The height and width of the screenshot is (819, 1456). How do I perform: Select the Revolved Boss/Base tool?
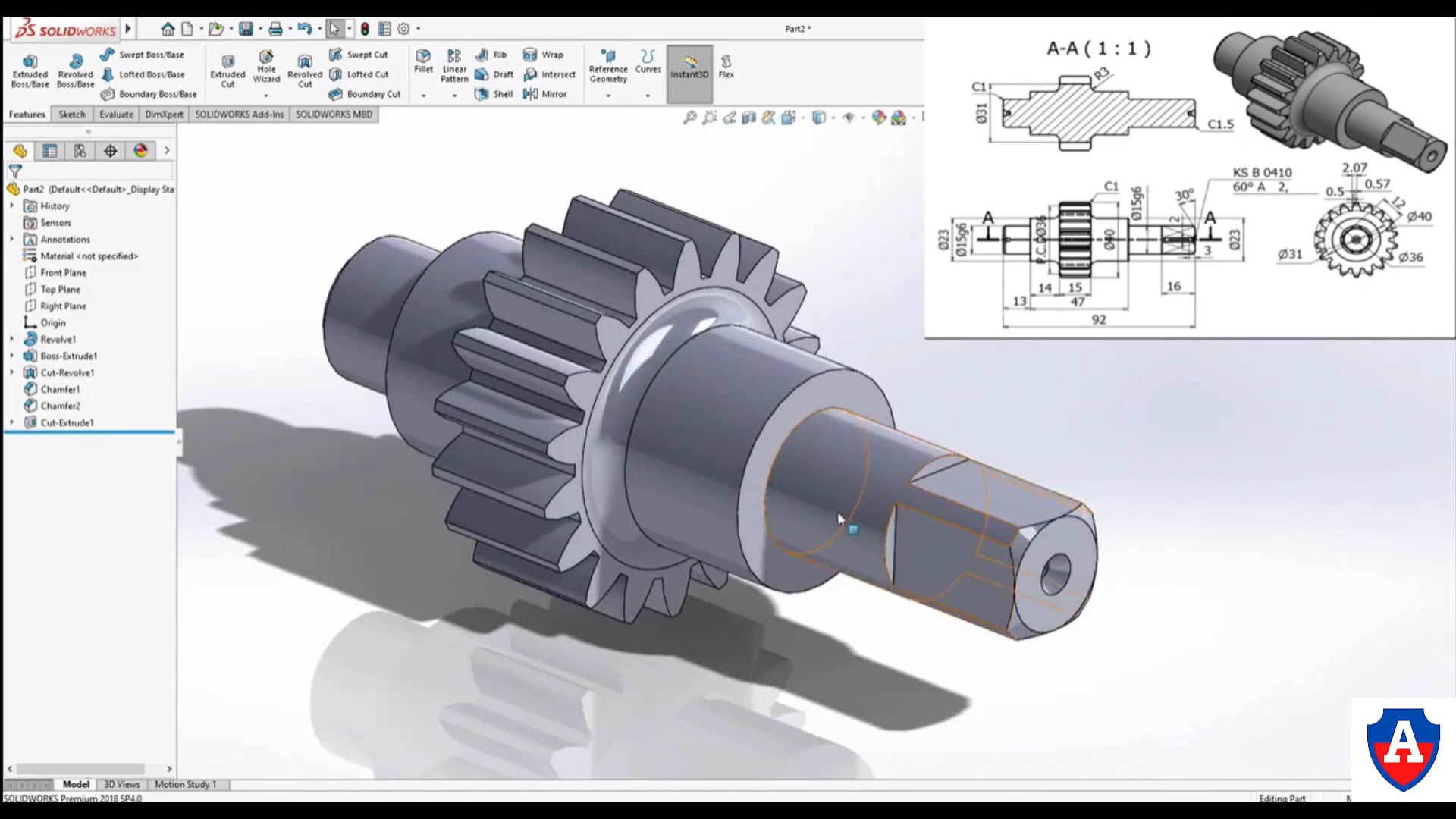click(75, 71)
